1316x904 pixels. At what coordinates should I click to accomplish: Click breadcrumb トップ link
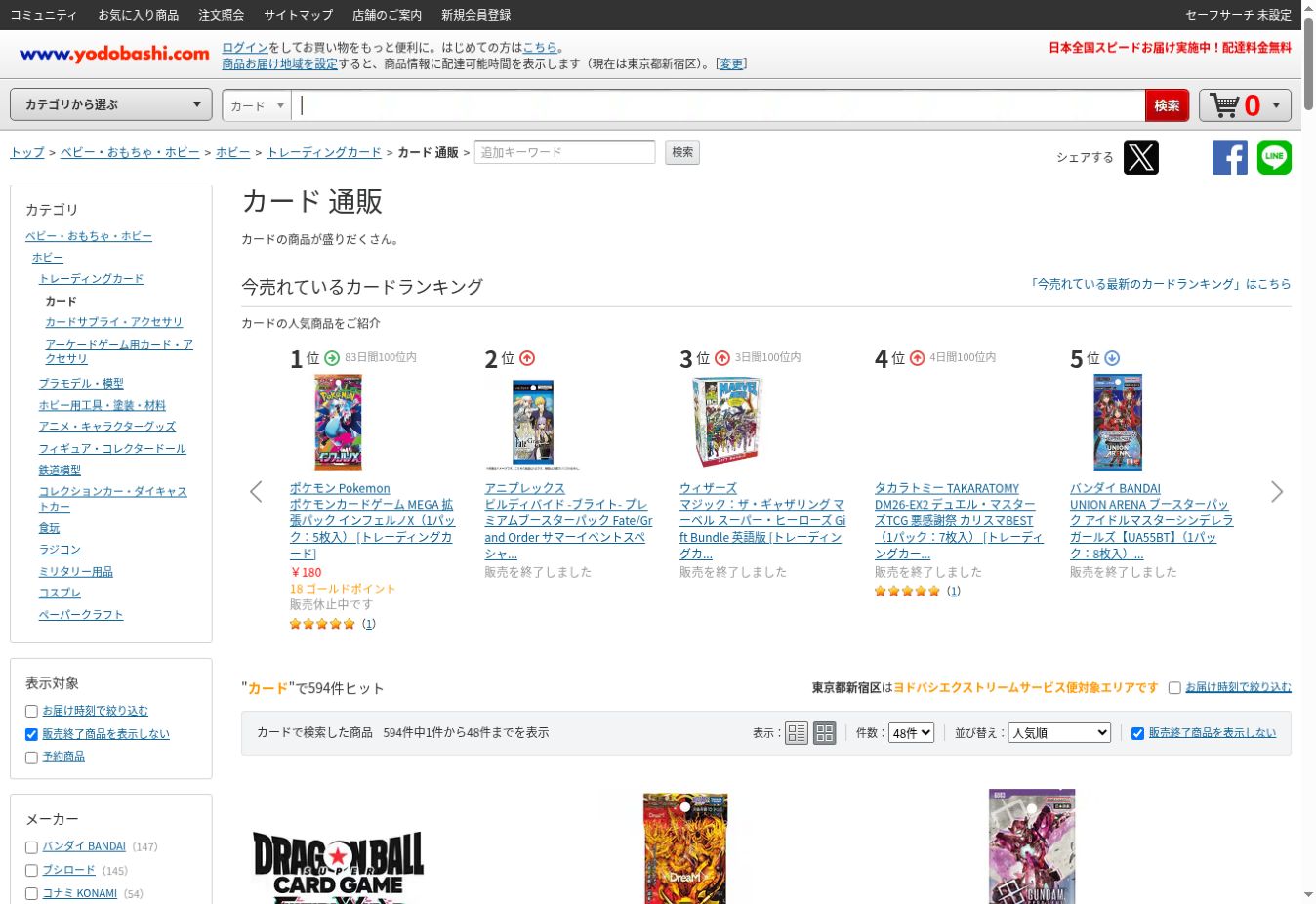(27, 153)
